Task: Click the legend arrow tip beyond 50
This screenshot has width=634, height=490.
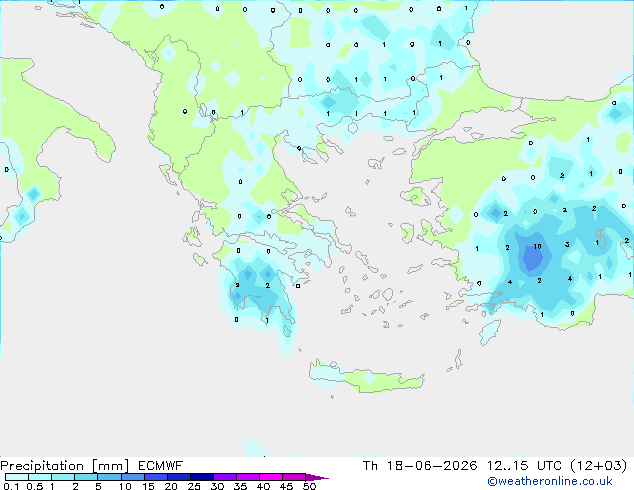Action: click(317, 477)
